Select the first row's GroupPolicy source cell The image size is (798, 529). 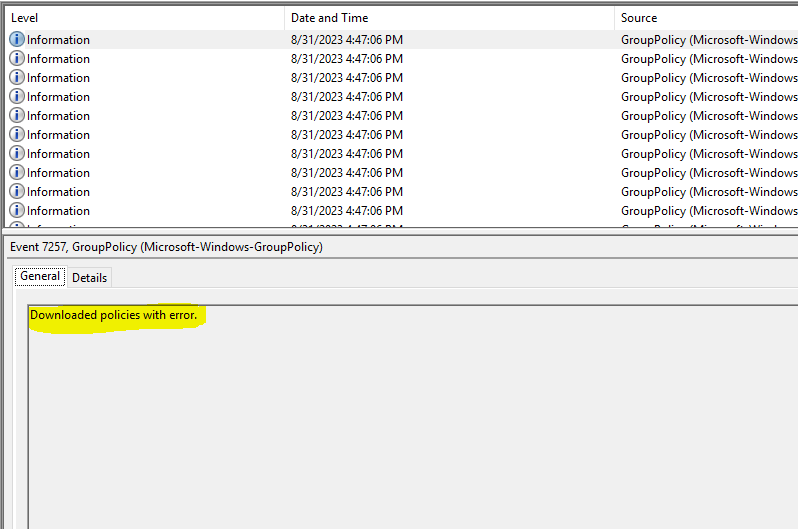coord(708,40)
